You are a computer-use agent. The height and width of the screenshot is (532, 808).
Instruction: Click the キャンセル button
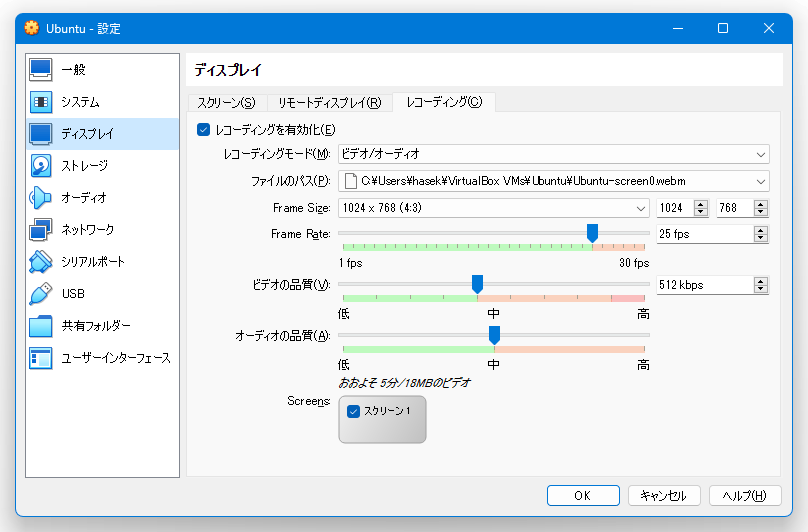click(x=664, y=495)
